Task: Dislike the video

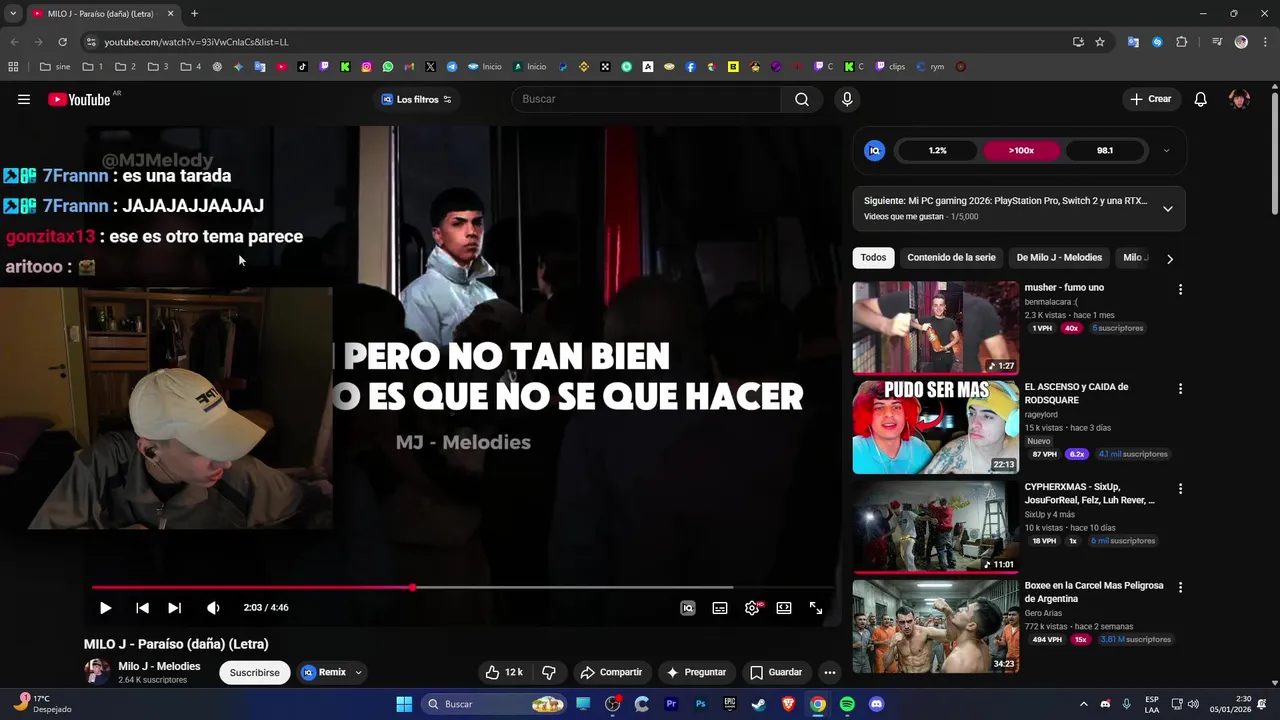Action: click(548, 672)
